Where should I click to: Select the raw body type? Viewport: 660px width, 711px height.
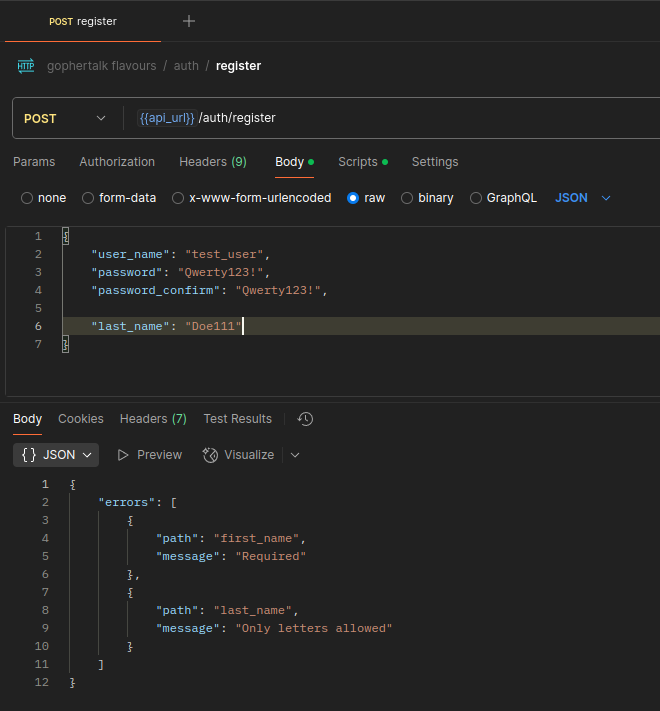pyautogui.click(x=366, y=198)
